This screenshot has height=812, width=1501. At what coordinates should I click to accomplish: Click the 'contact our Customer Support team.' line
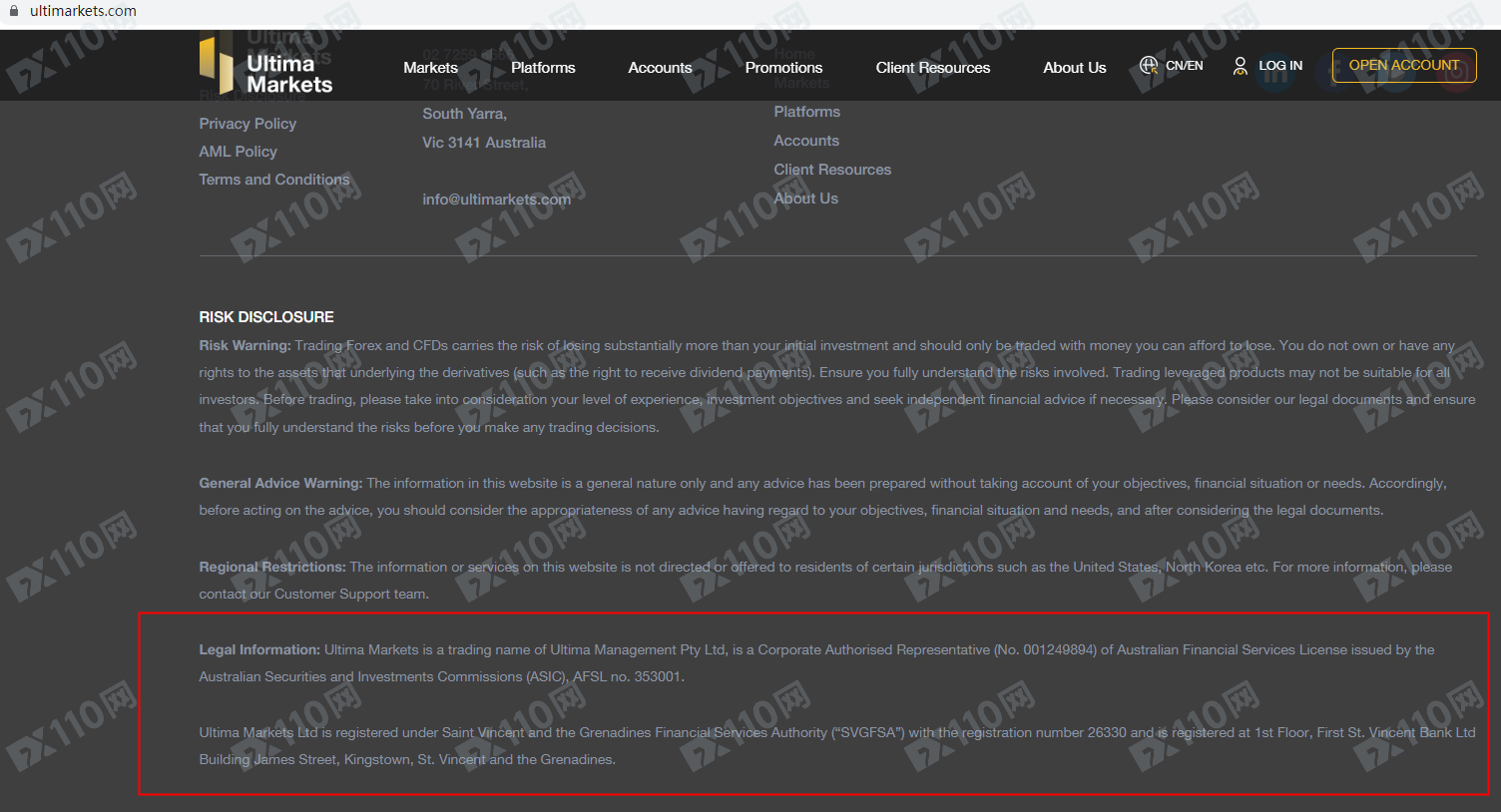point(313,594)
